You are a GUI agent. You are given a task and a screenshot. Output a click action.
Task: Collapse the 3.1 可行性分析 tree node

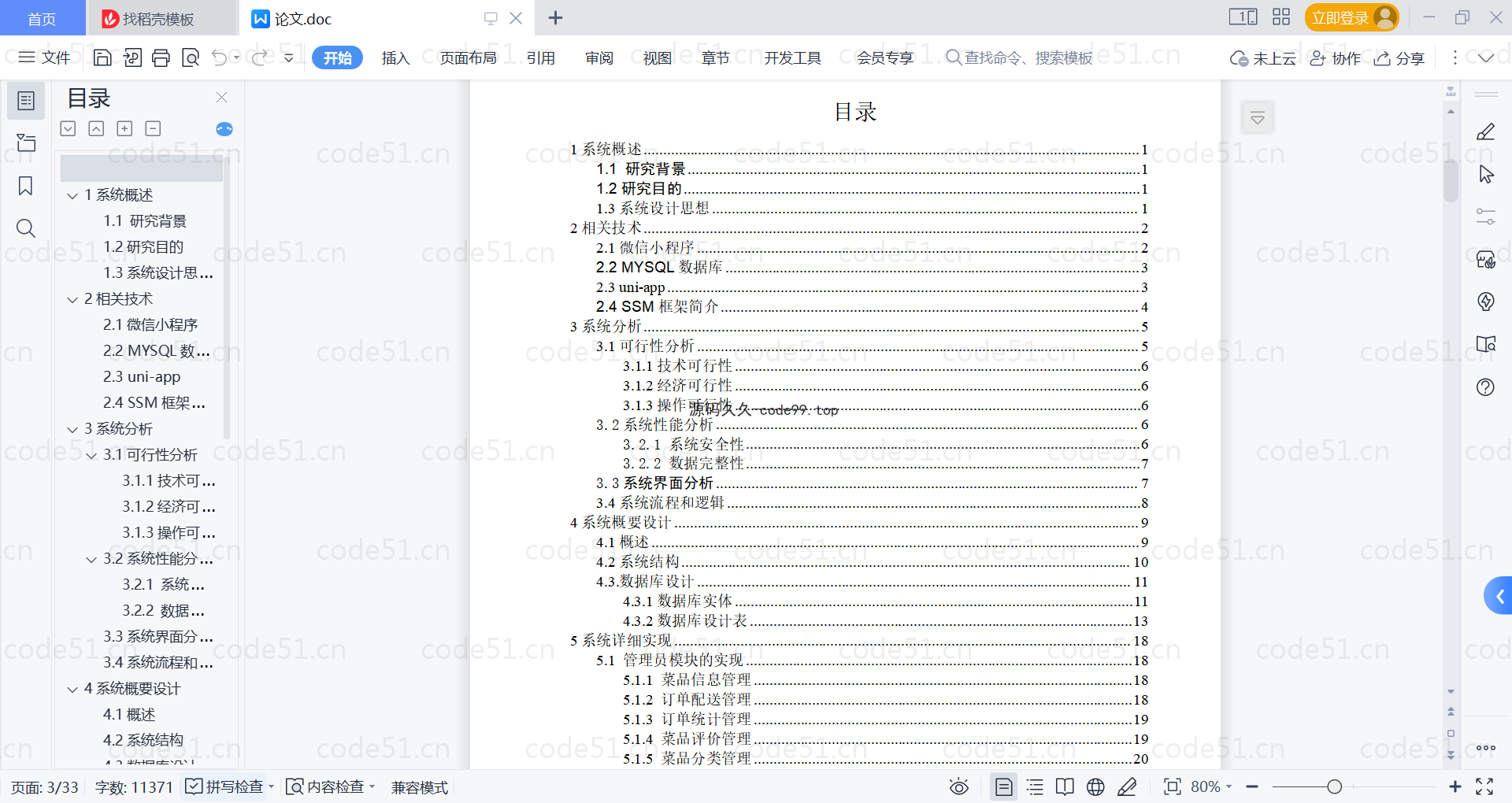91,455
